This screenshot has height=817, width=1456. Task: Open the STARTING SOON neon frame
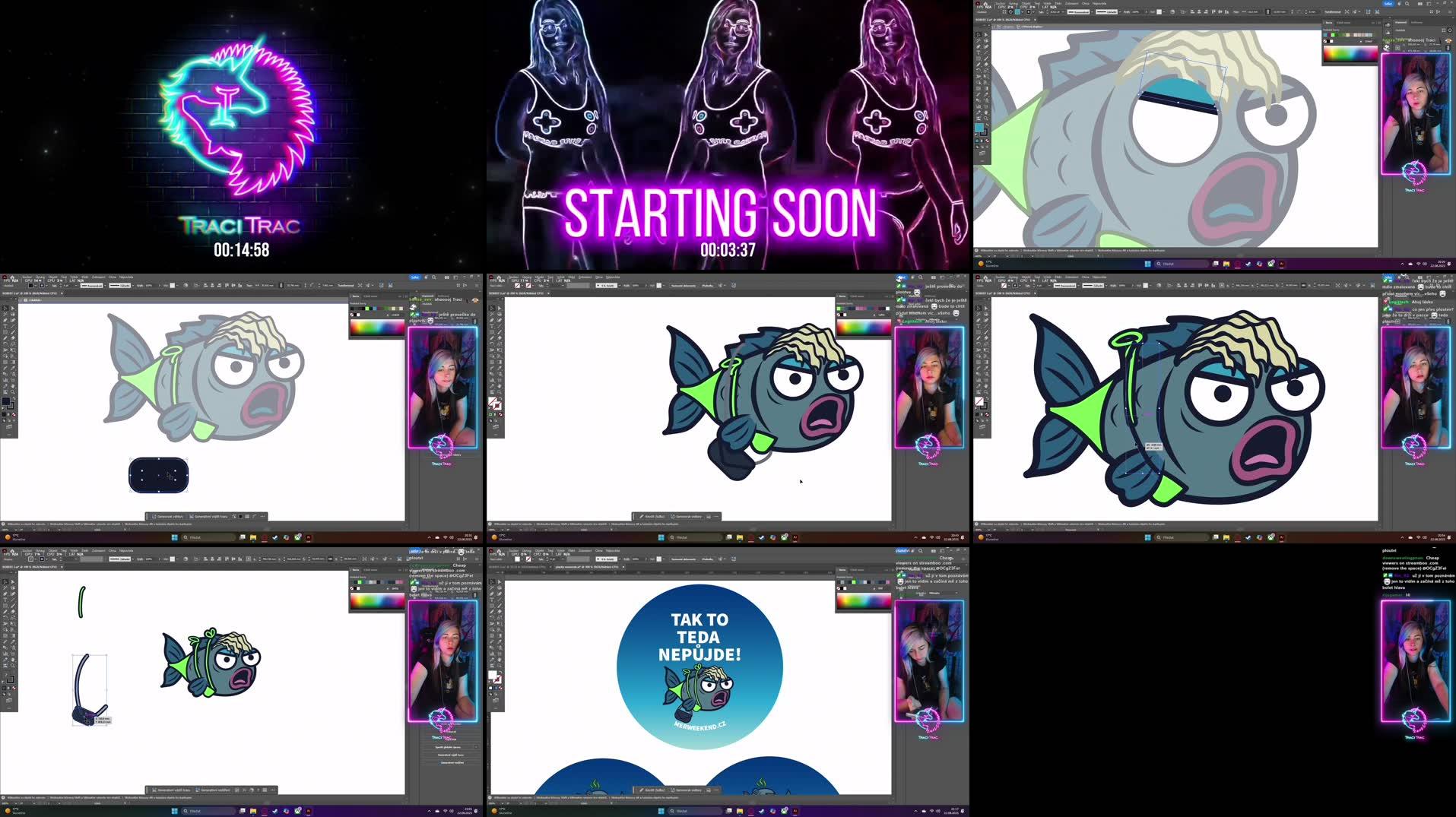(x=728, y=135)
